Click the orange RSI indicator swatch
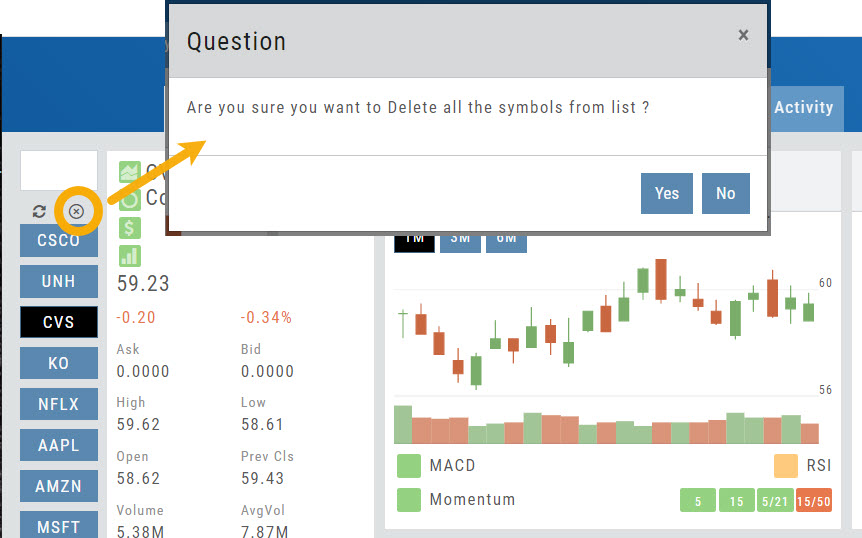Viewport: 862px width, 538px height. coord(785,466)
